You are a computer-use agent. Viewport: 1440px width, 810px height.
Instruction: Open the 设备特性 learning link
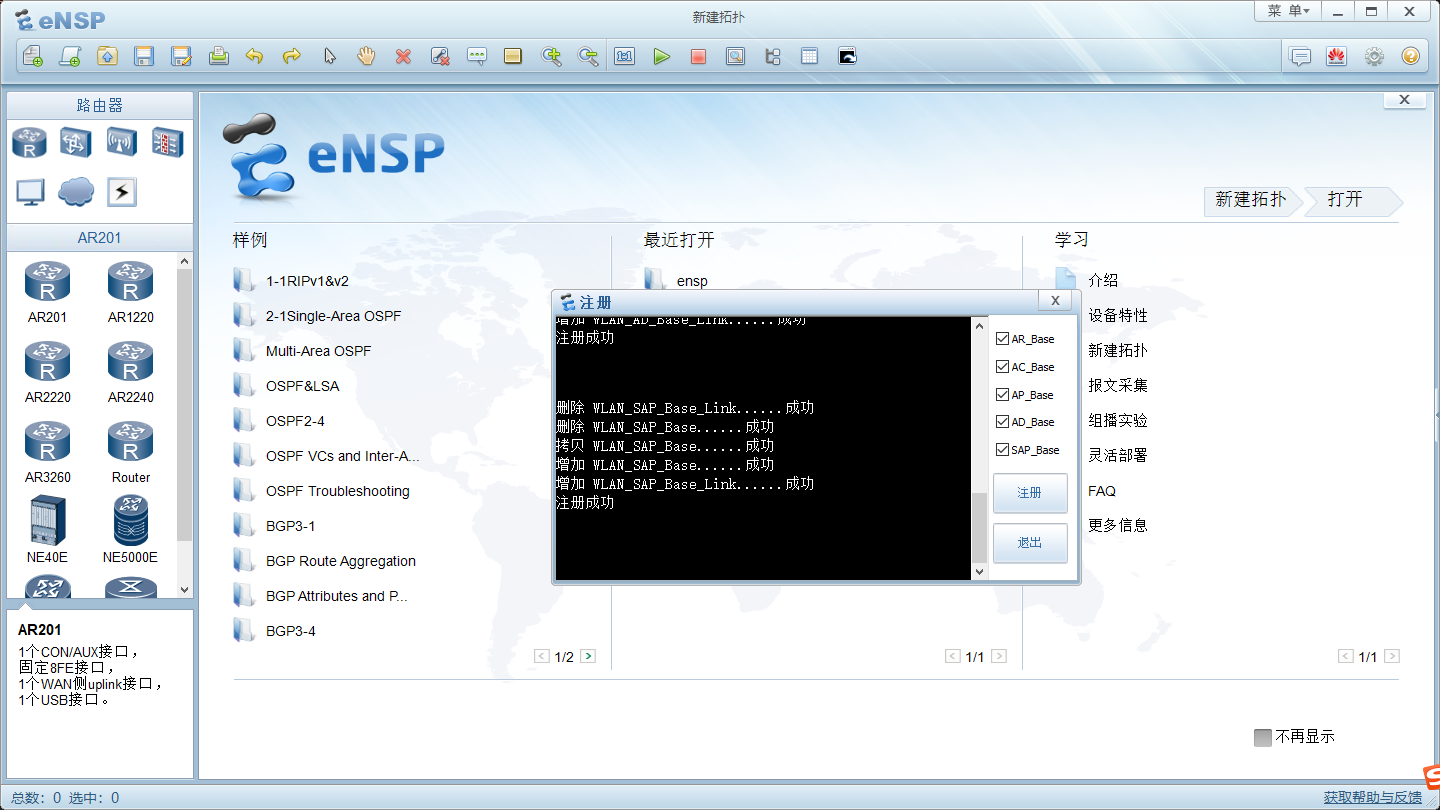click(1118, 316)
